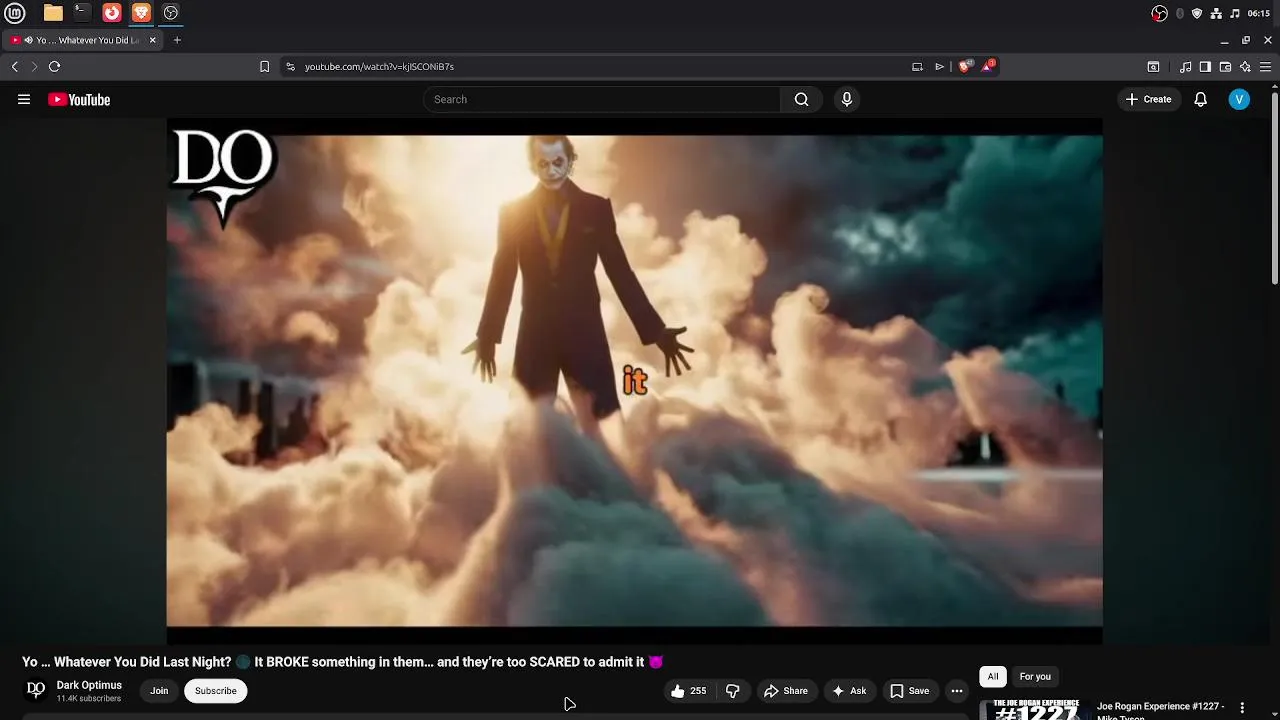Close the 'Yo ... Whatever You Did' tab

153,40
